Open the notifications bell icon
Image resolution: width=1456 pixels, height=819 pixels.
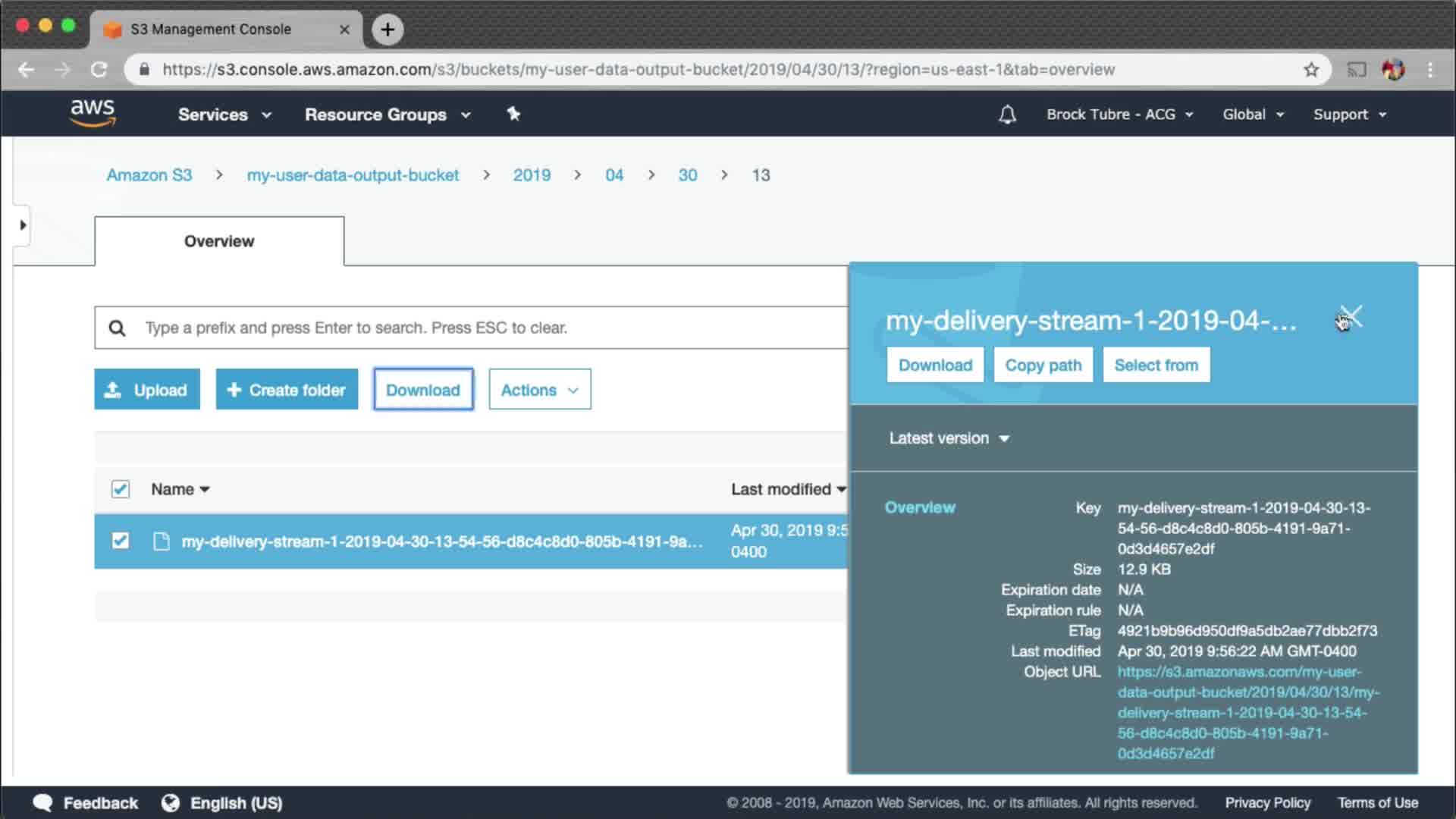(1006, 115)
